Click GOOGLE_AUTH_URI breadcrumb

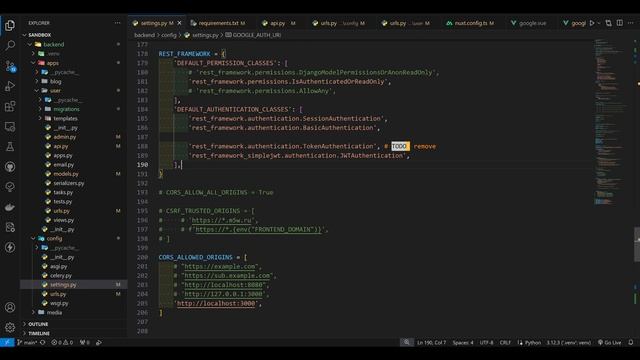point(253,35)
